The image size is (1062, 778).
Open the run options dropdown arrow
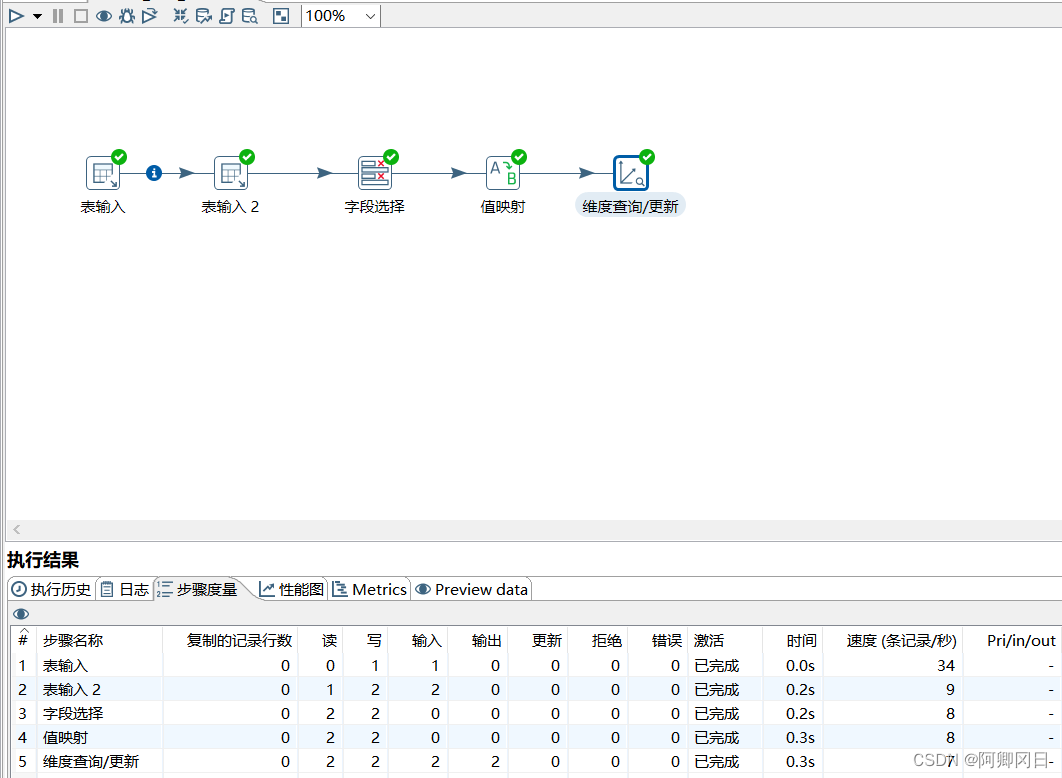tap(37, 16)
